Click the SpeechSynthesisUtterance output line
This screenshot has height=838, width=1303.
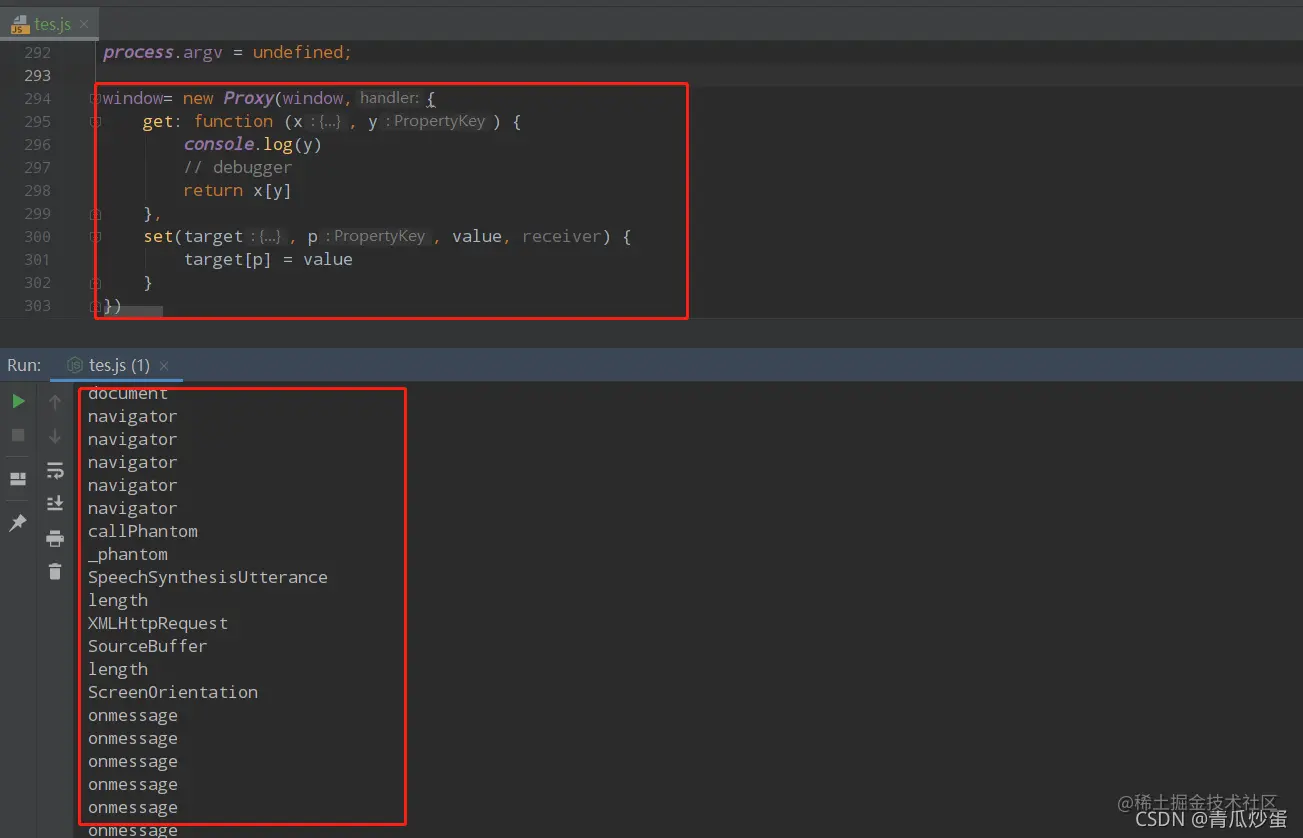tap(208, 577)
